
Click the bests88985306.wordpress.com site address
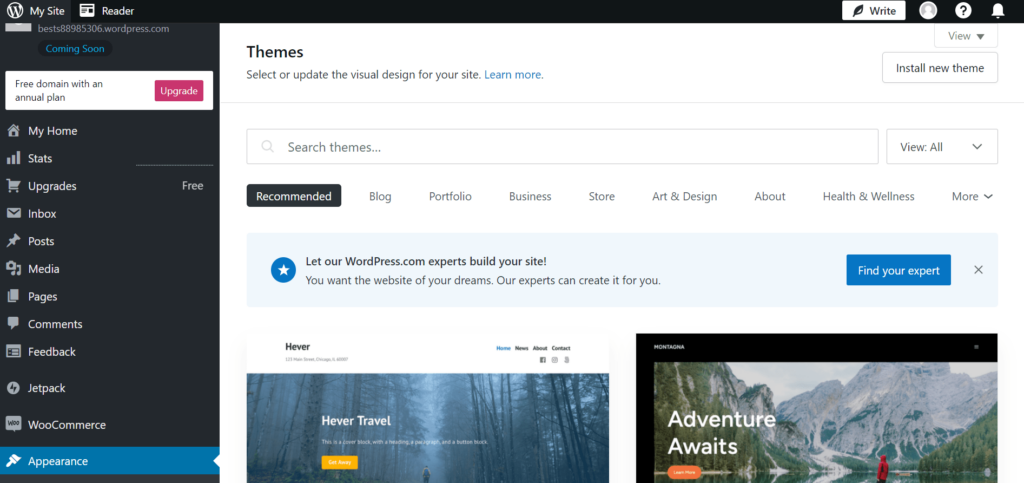coord(103,29)
